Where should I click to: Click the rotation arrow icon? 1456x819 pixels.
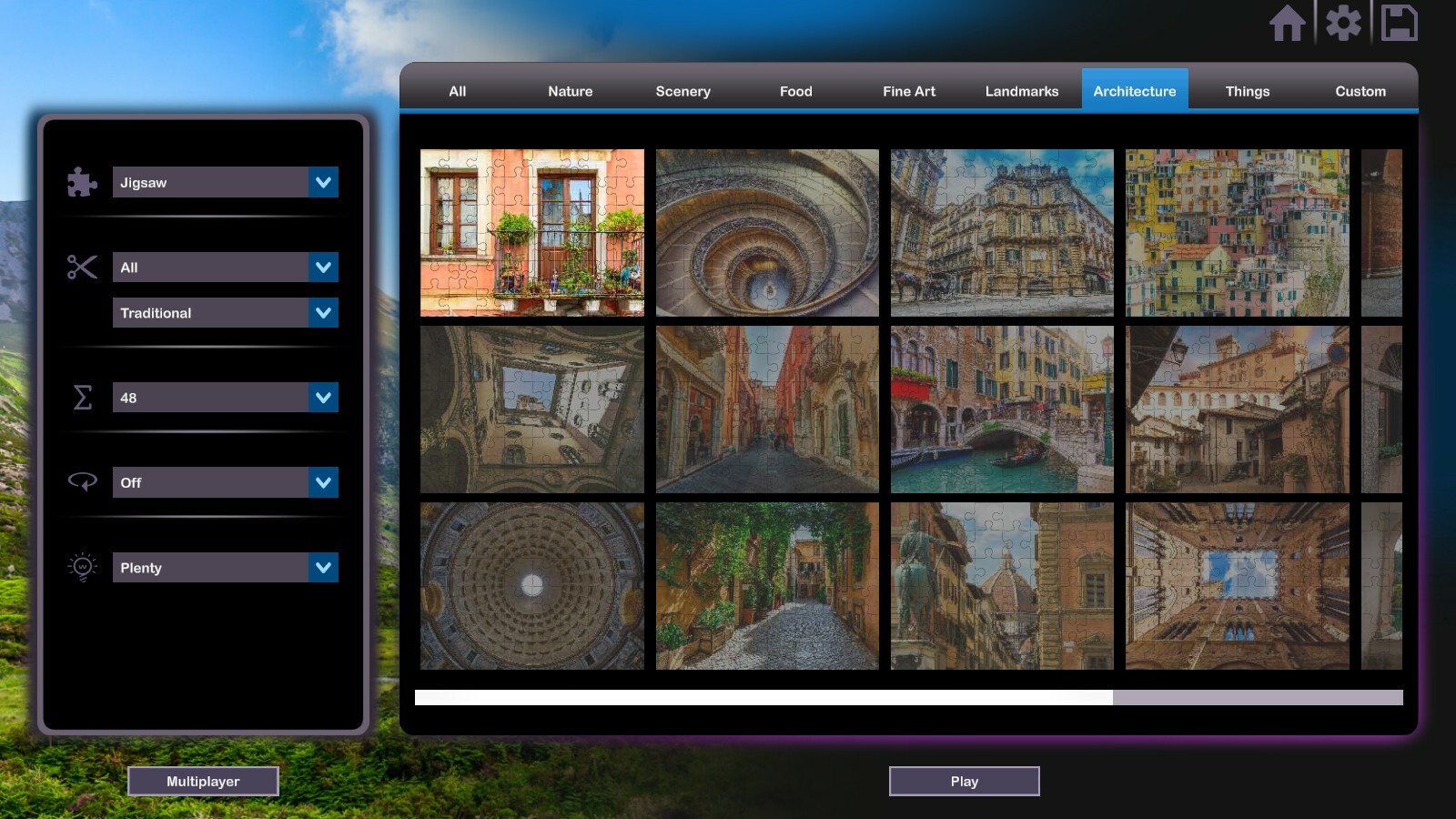[x=81, y=482]
